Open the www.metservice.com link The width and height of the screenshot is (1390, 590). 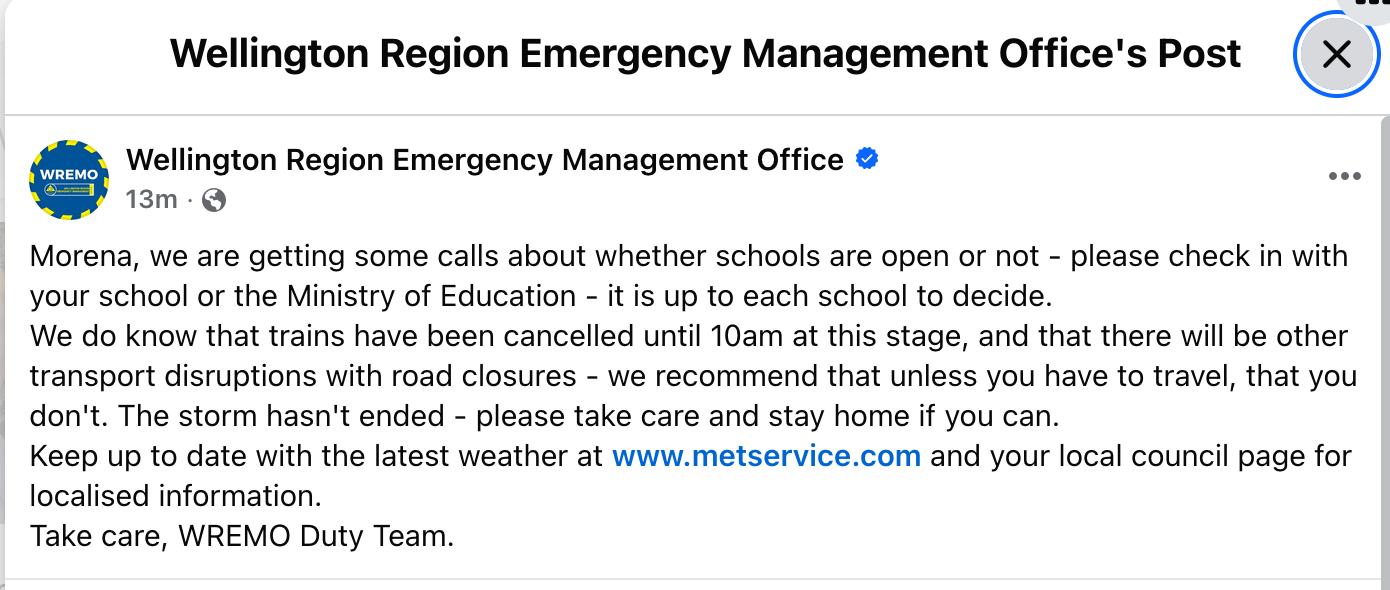(x=766, y=456)
